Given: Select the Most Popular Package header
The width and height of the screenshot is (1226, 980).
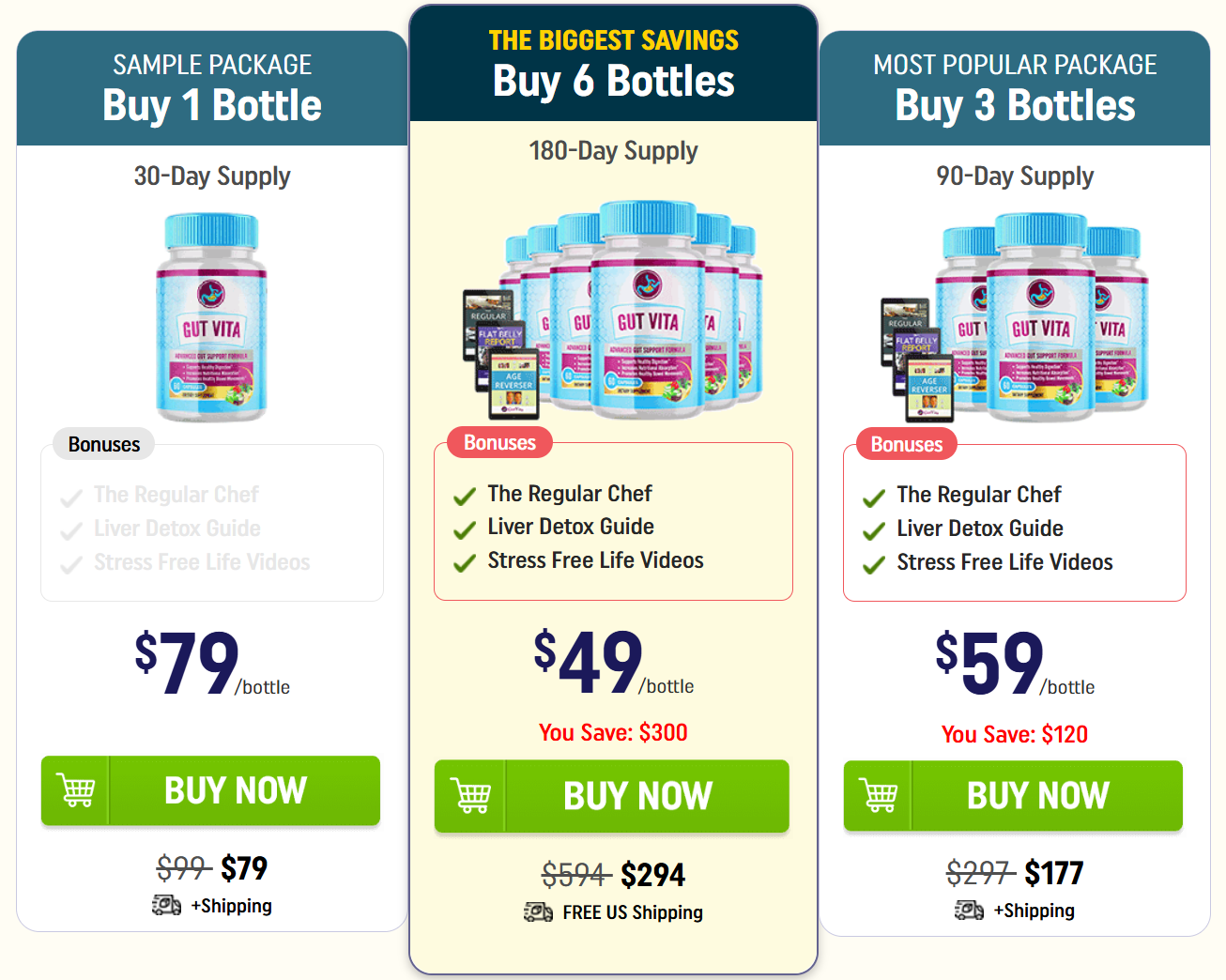Looking at the screenshot, I should pos(1014,64).
